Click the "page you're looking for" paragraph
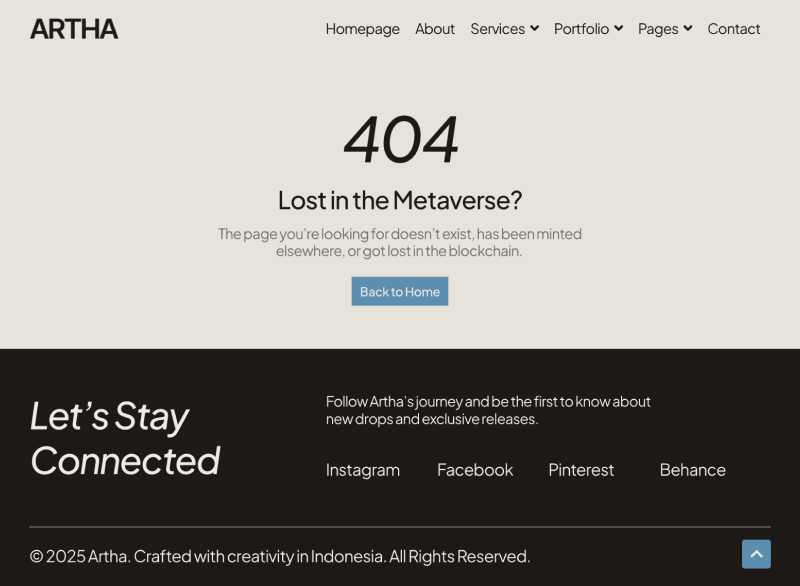The width and height of the screenshot is (800, 586). [400, 242]
